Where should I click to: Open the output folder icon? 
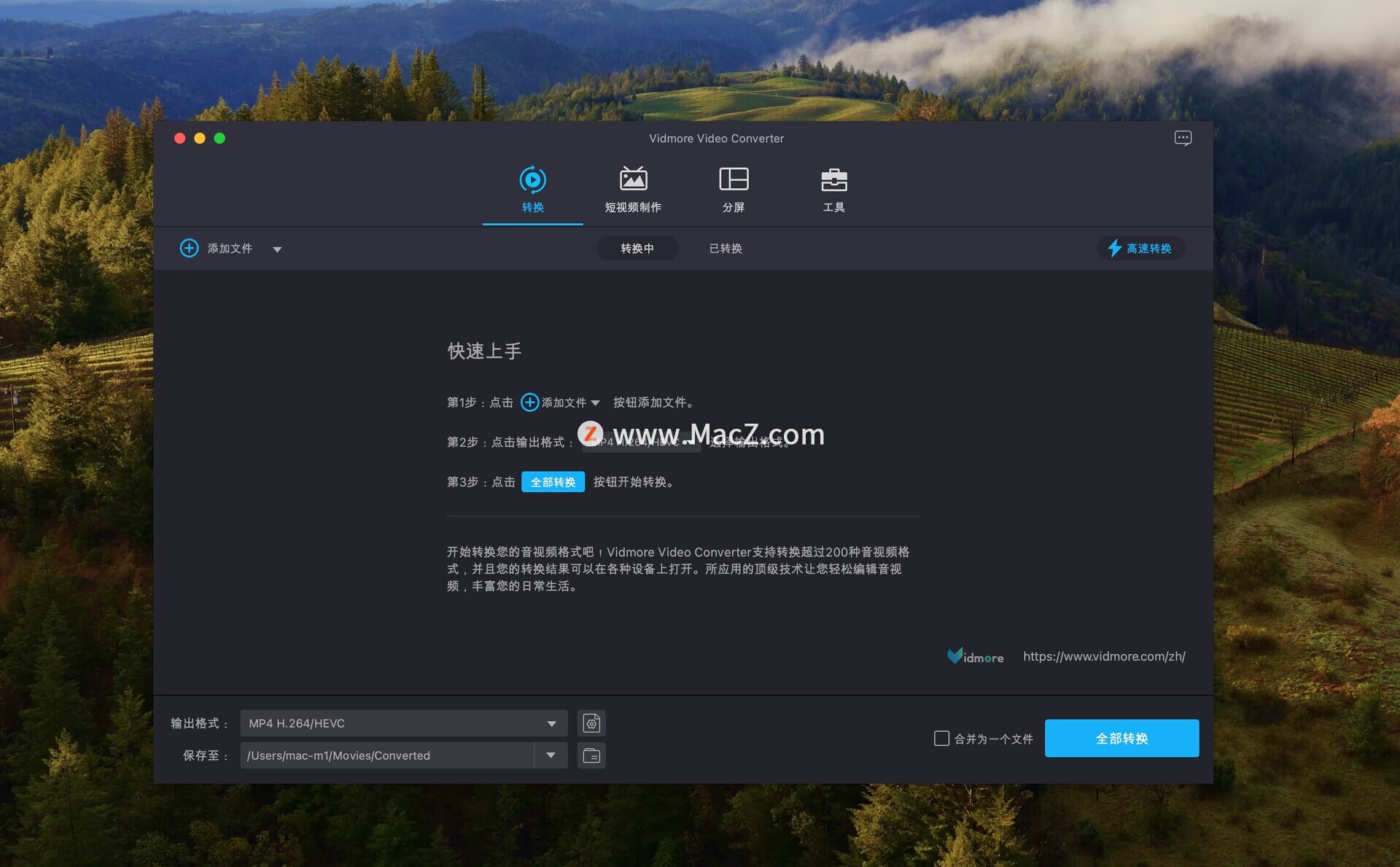(591, 755)
